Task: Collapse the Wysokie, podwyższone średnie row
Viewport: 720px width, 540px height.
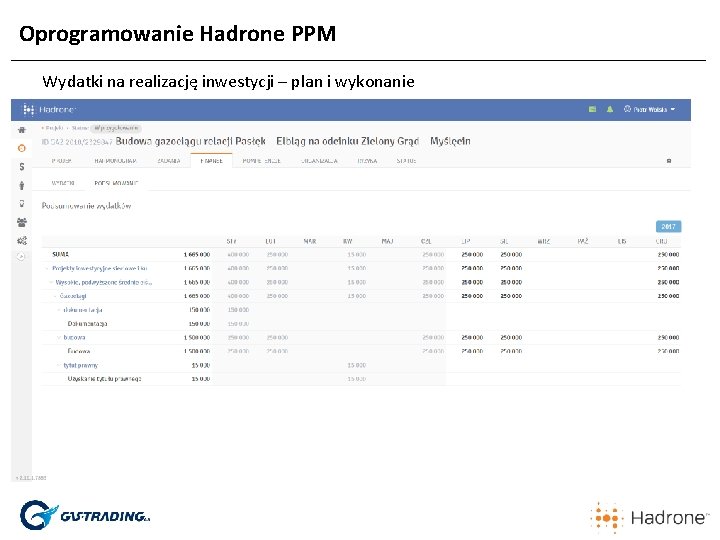Action: 51,282
